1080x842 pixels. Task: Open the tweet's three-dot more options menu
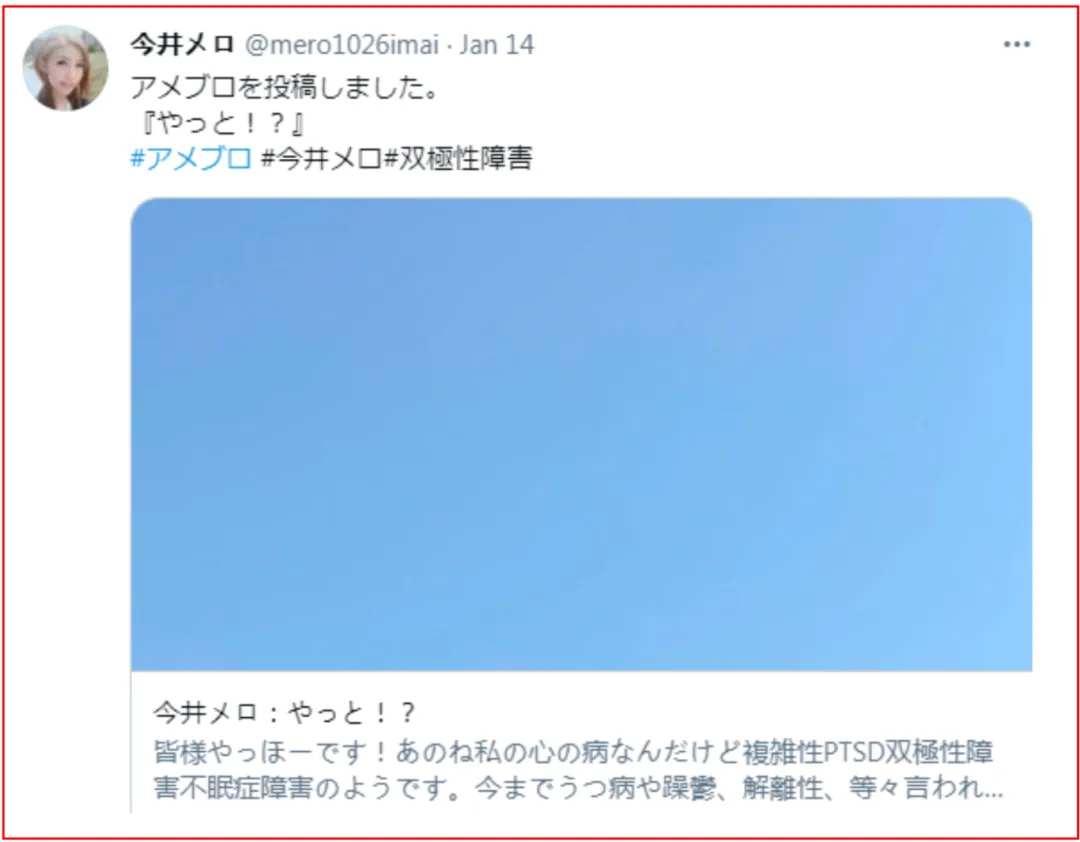click(1017, 45)
